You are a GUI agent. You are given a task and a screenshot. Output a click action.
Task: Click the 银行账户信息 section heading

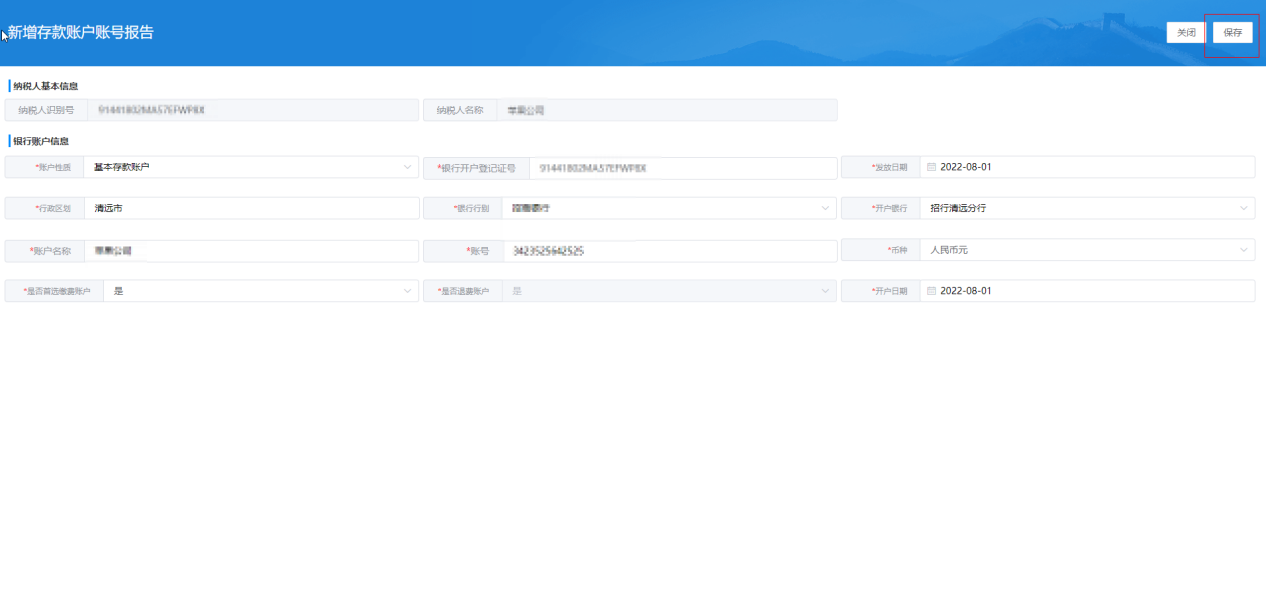tap(41, 141)
